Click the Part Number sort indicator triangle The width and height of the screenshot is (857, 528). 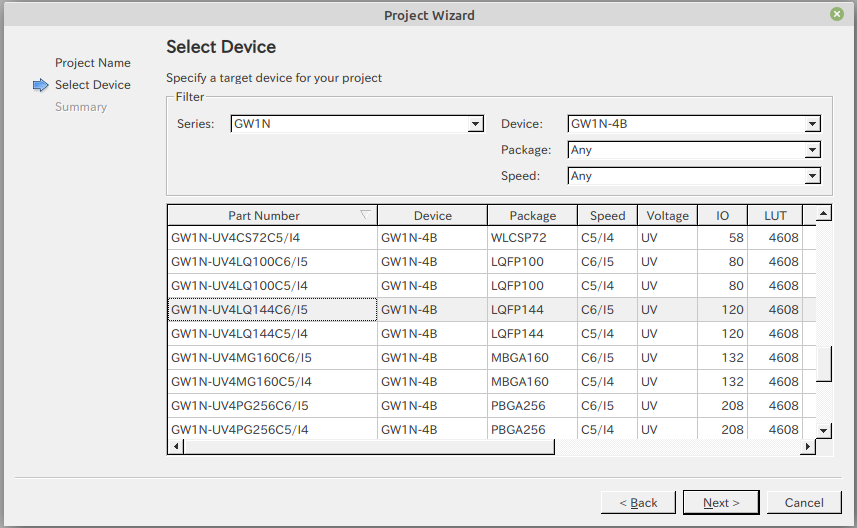[365, 214]
